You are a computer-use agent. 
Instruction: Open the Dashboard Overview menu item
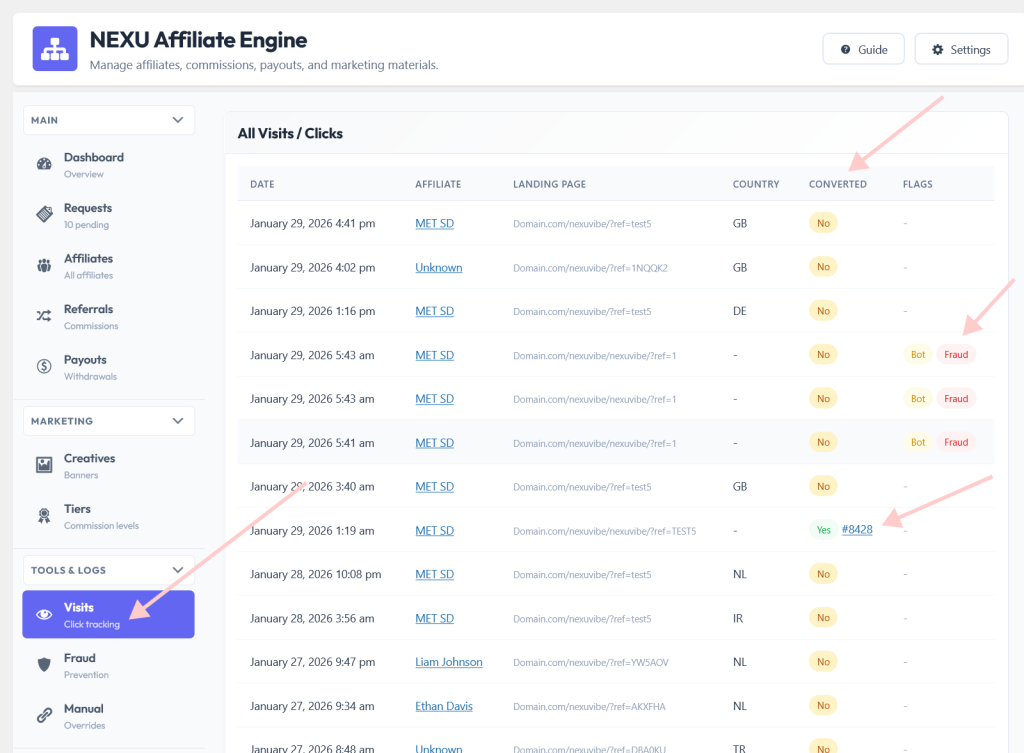pos(108,165)
